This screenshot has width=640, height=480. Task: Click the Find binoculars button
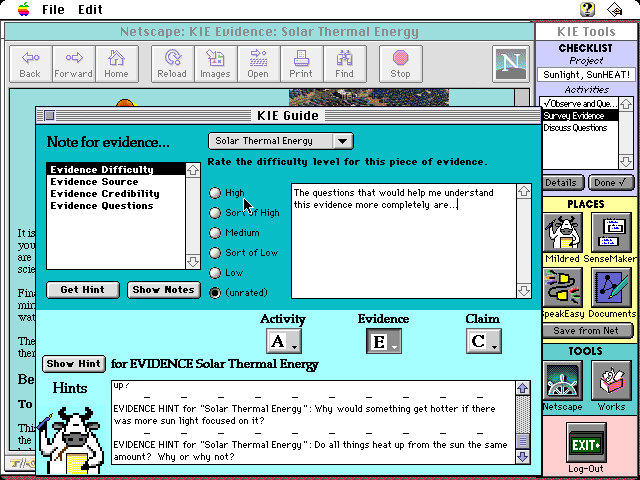(x=344, y=64)
